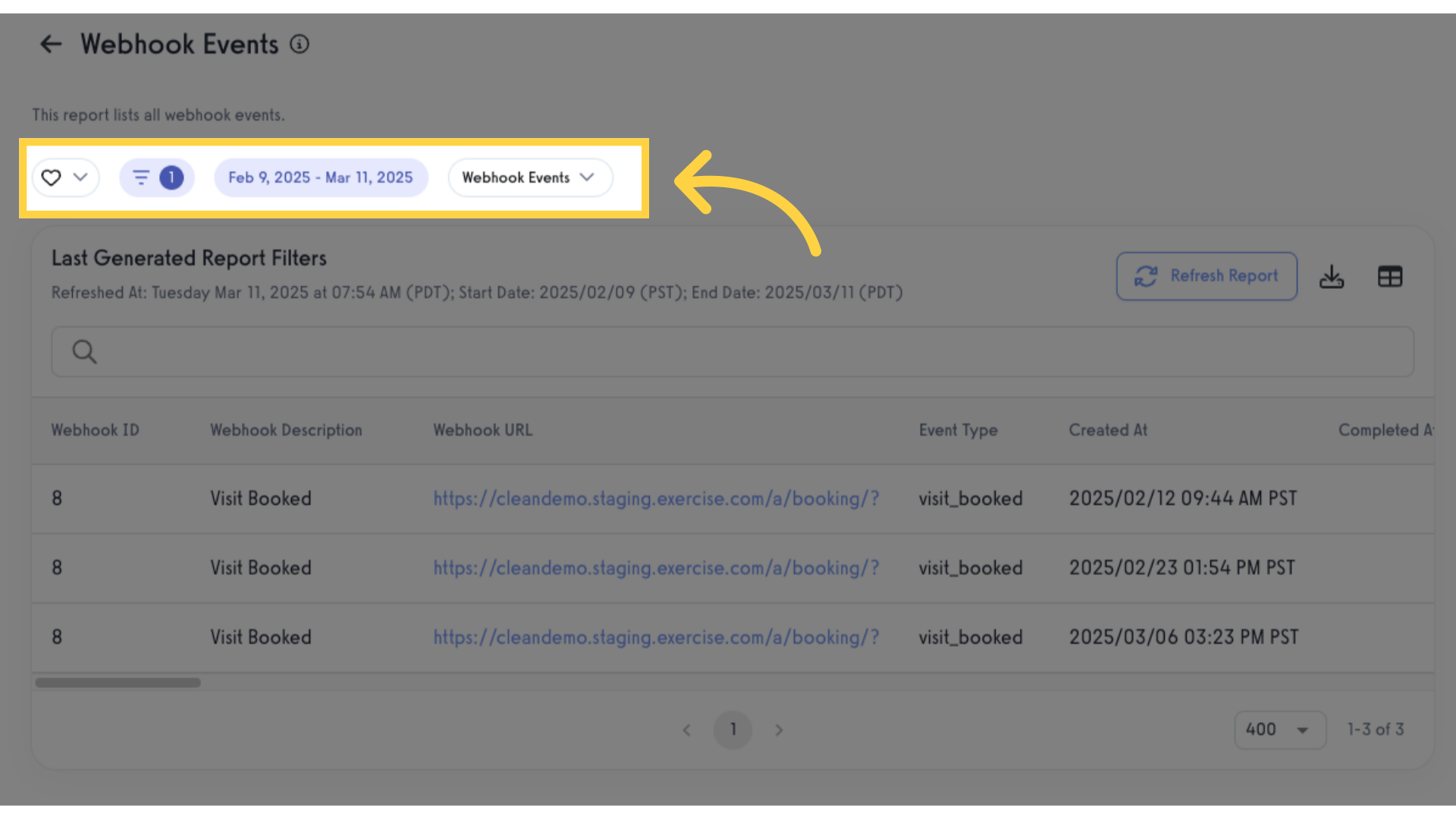Click 'Last Generated Report Filters' heading

pos(189,259)
